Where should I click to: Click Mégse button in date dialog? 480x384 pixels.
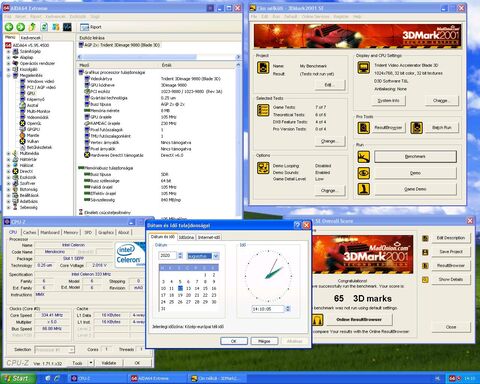[x=264, y=341]
